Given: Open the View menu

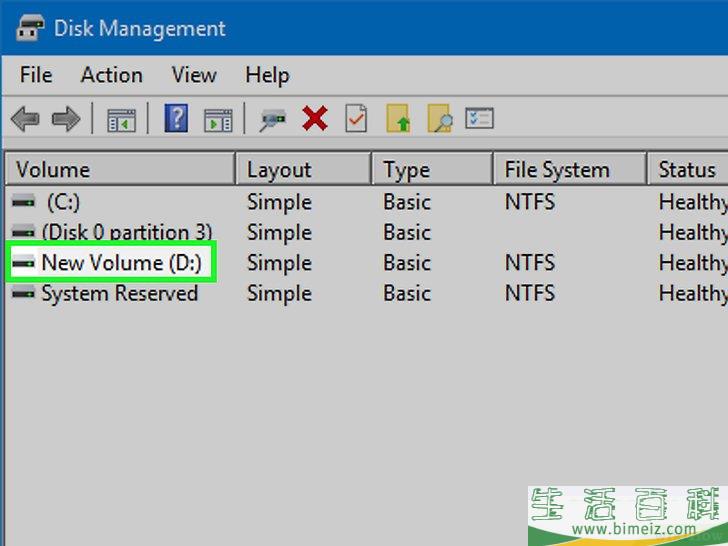Looking at the screenshot, I should [x=193, y=75].
